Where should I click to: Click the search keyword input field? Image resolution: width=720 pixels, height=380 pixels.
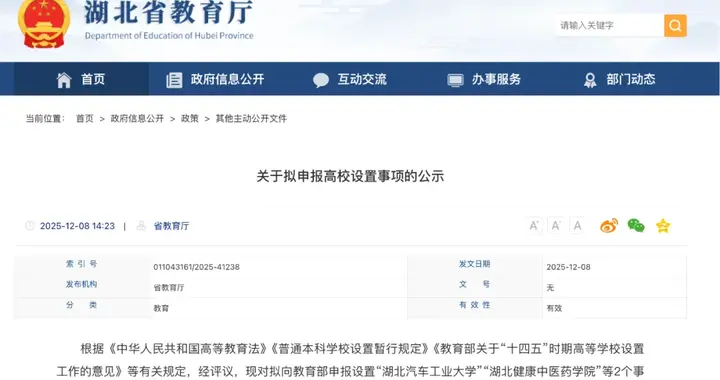point(609,25)
